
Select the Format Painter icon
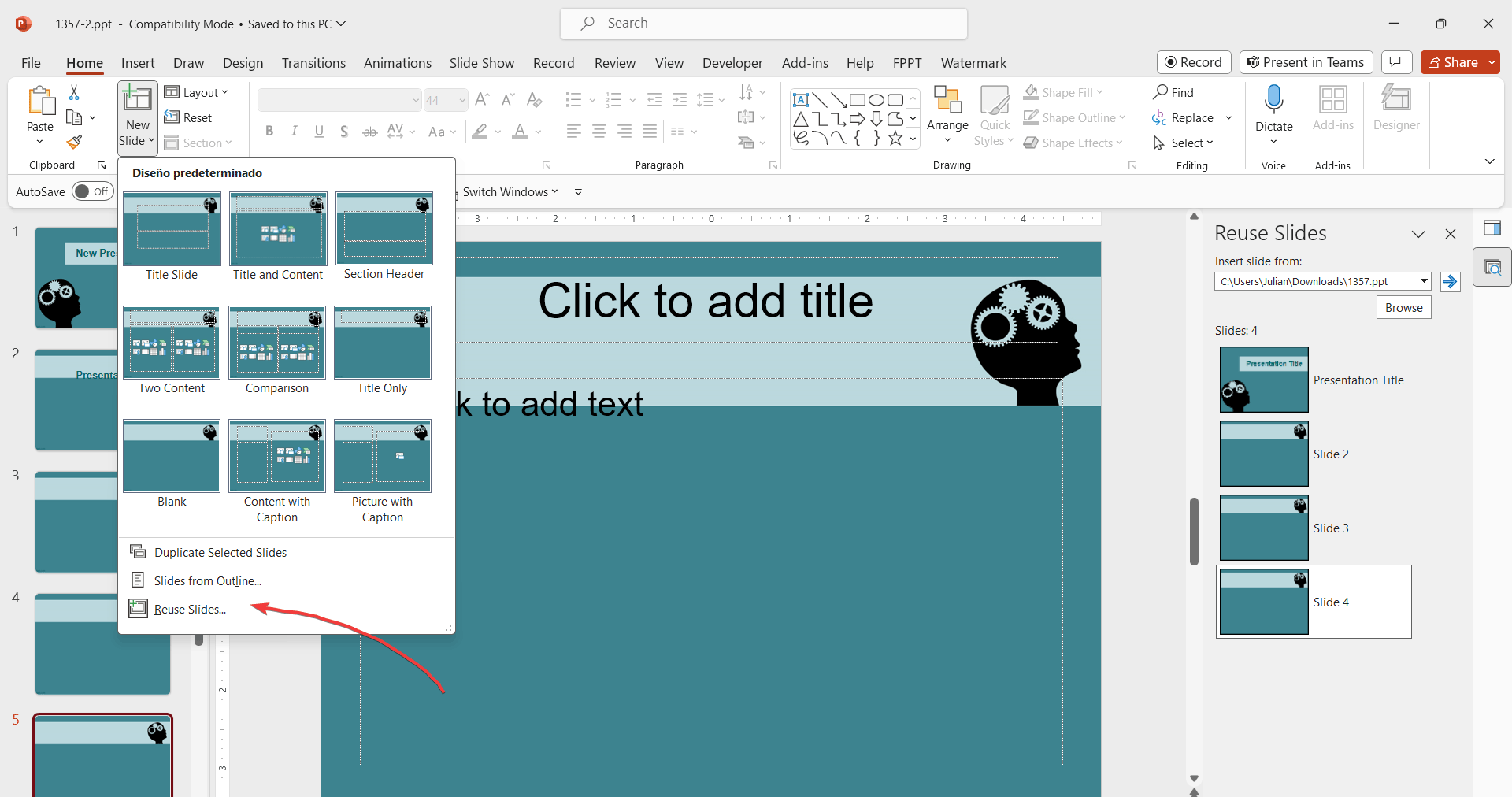[74, 143]
